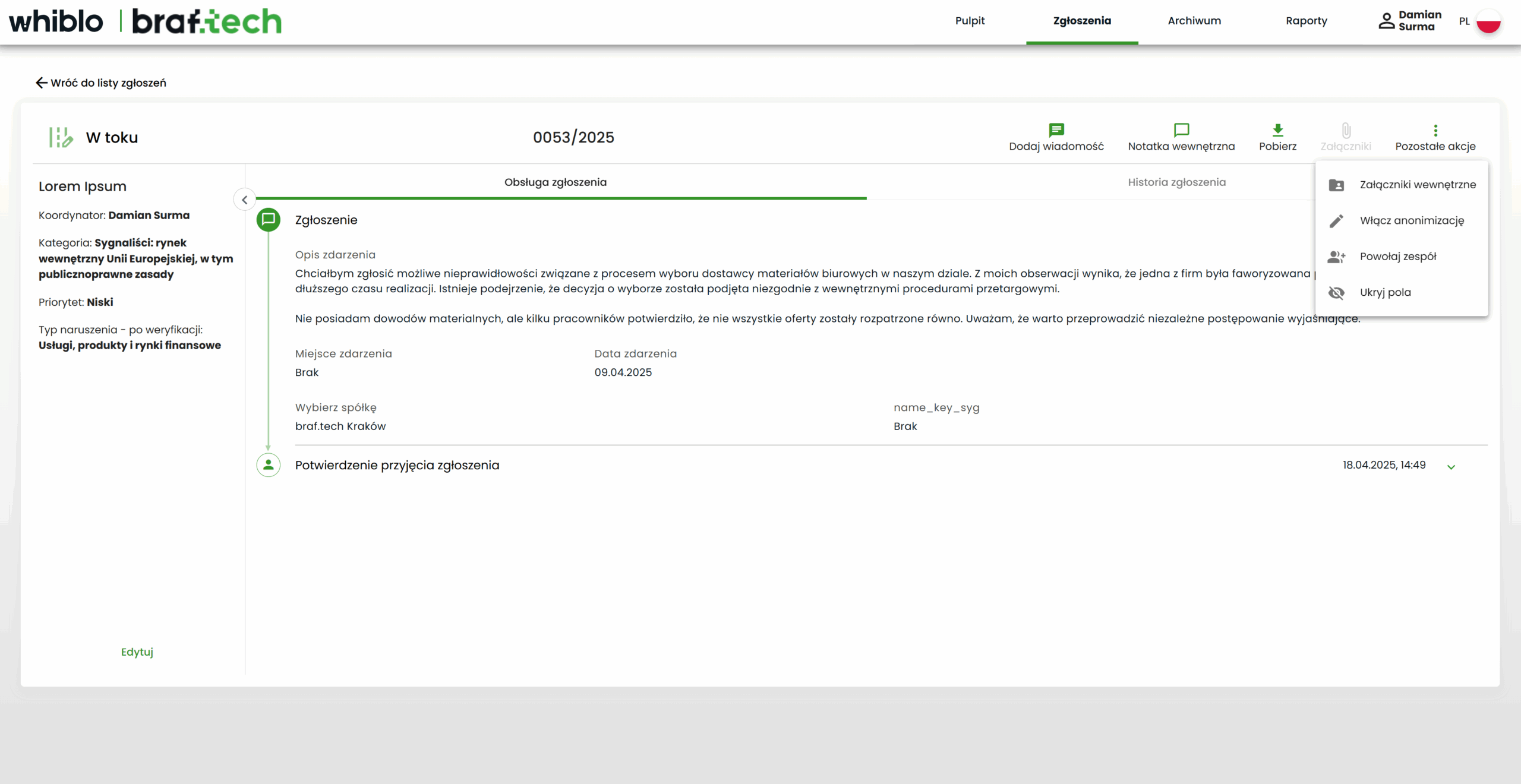Click Edytuj link in side panel
1521x784 pixels.
click(137, 652)
